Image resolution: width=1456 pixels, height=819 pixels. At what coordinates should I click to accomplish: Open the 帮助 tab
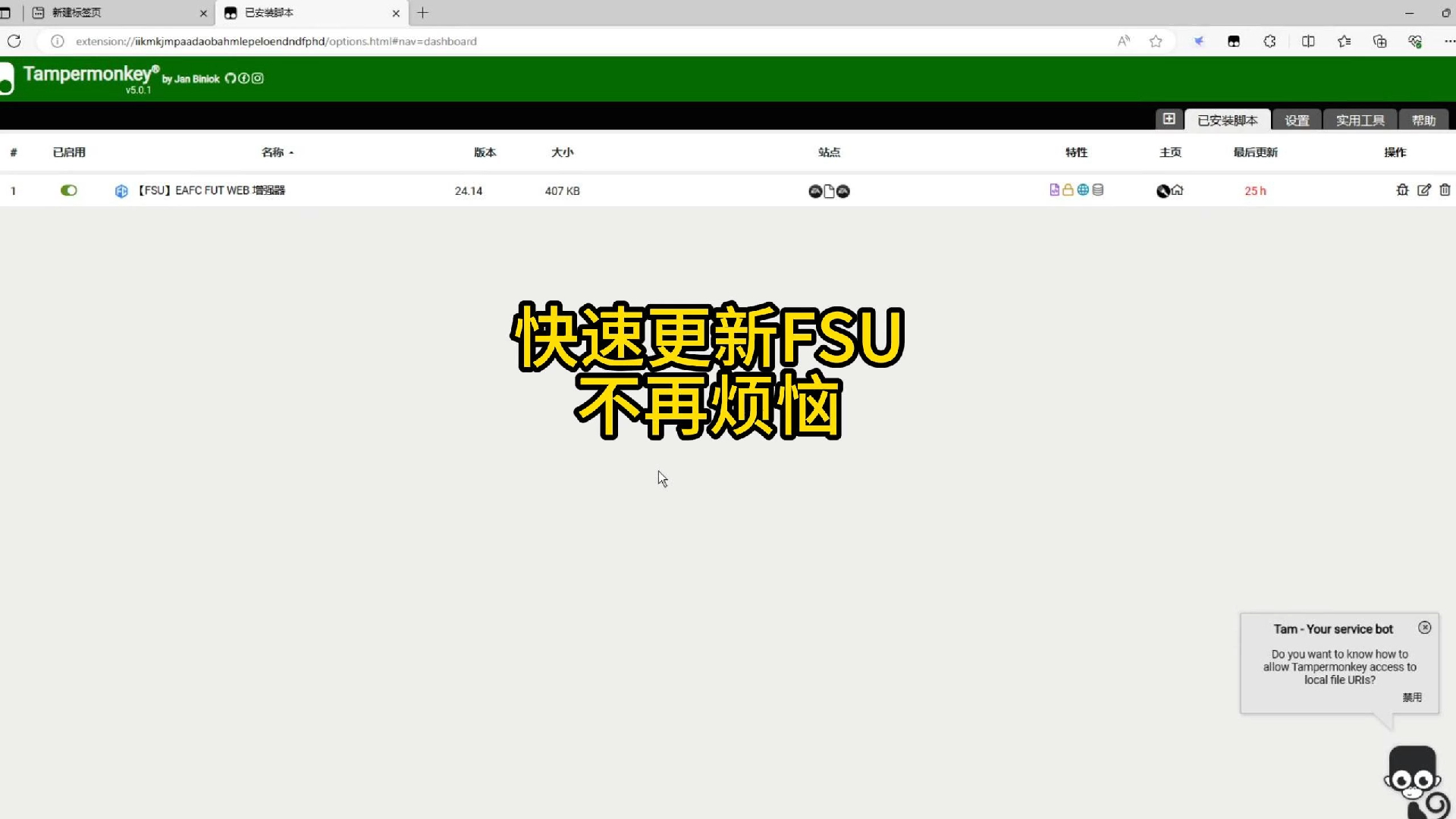click(1423, 120)
